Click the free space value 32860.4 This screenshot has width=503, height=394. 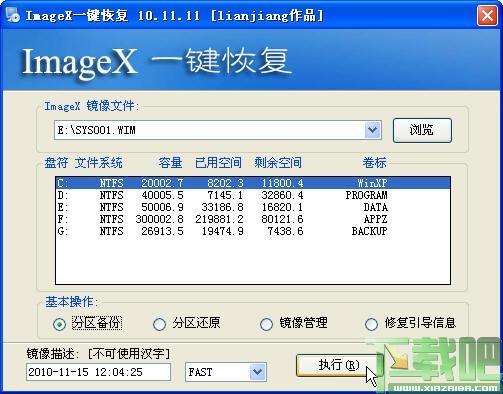282,195
